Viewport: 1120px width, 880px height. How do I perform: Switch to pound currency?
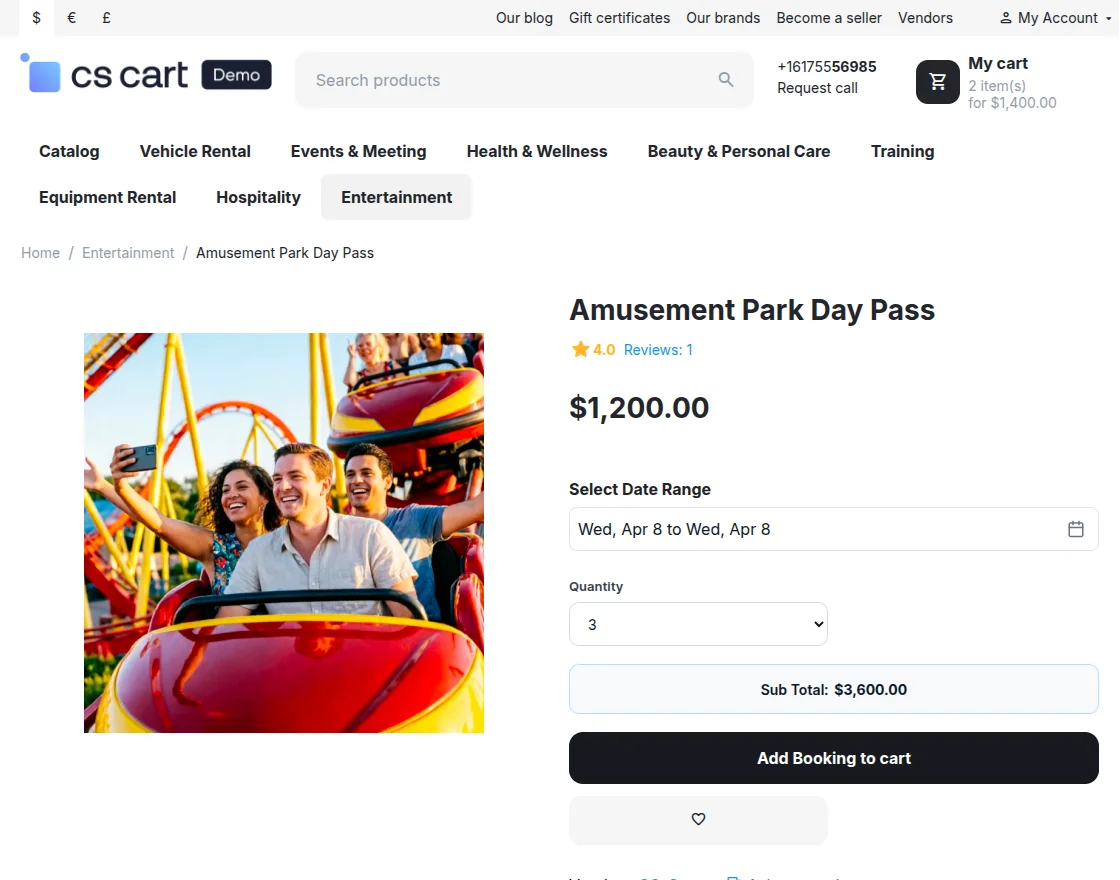[x=106, y=17]
